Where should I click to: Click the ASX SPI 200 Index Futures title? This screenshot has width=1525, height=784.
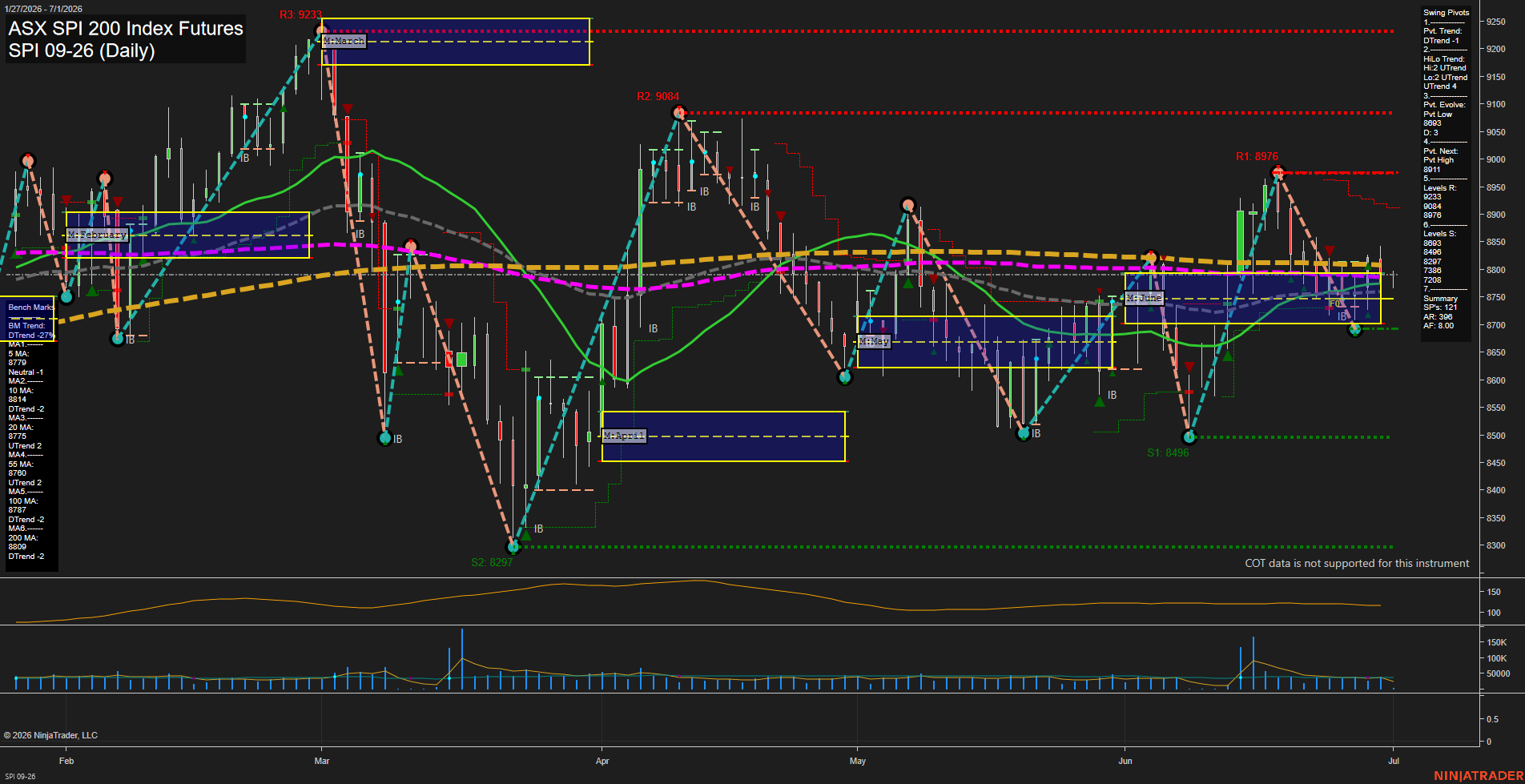click(x=126, y=29)
